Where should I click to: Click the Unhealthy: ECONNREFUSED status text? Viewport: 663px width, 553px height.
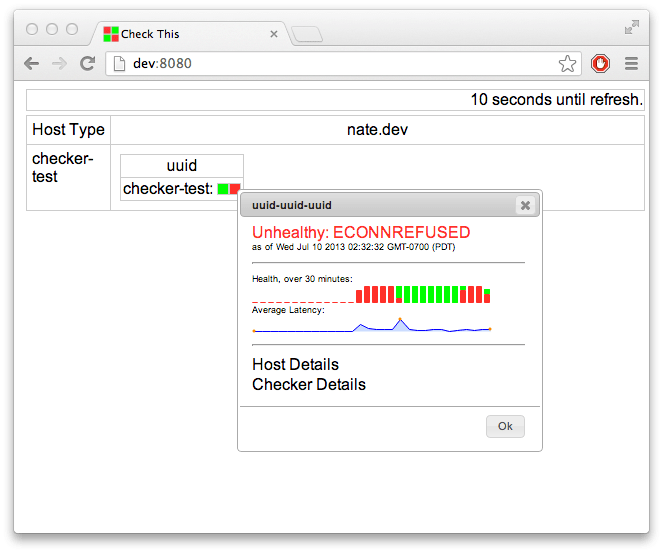361,232
